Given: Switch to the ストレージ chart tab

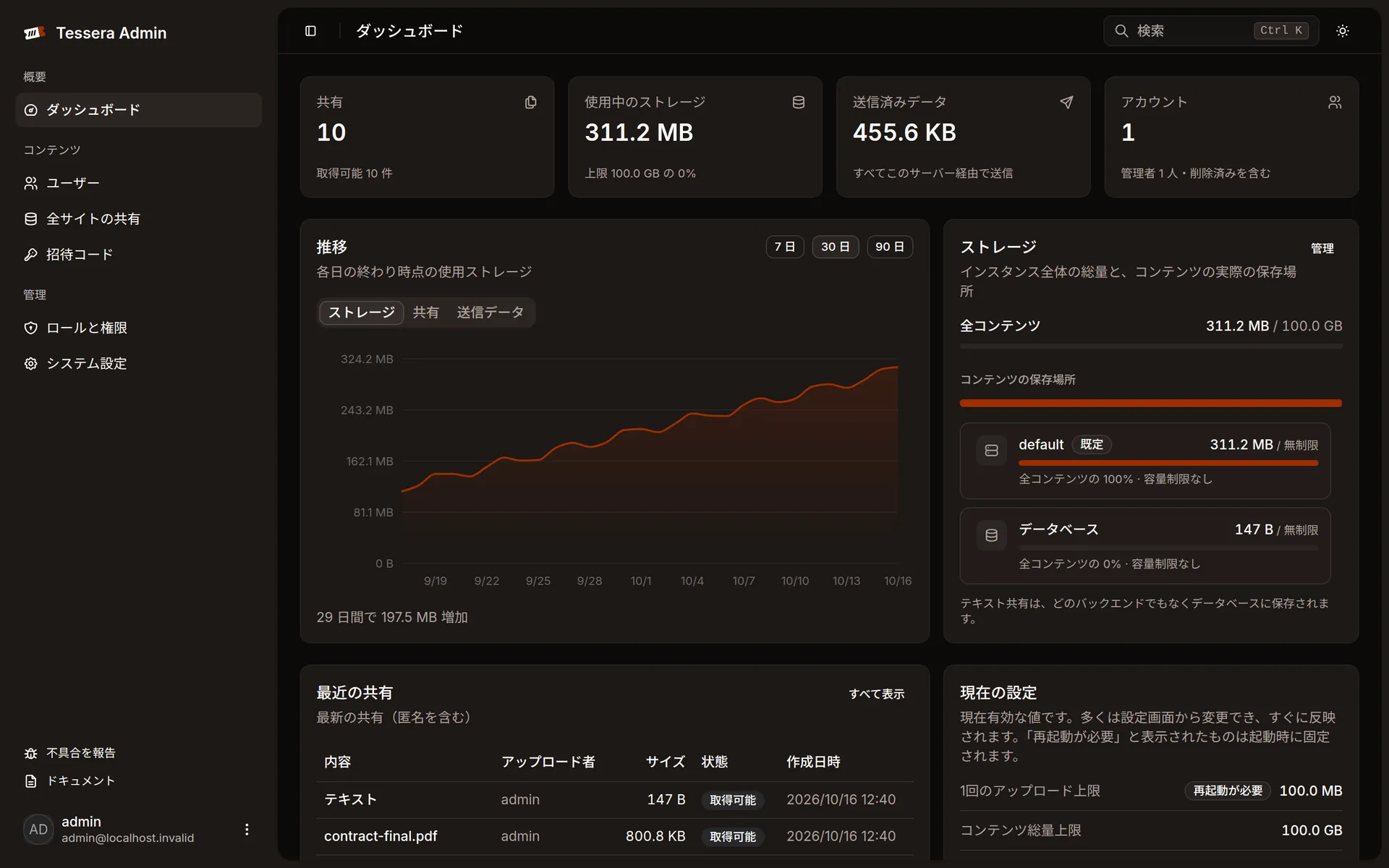Looking at the screenshot, I should click(361, 312).
